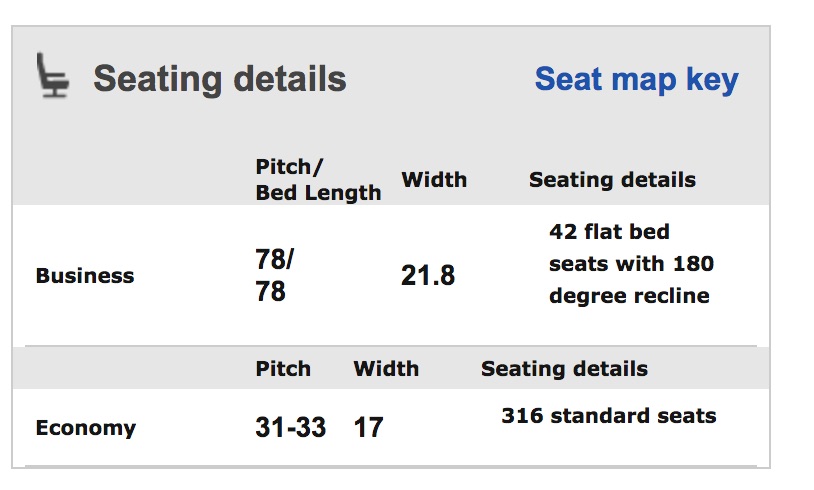Select the Business class row label

click(x=85, y=276)
